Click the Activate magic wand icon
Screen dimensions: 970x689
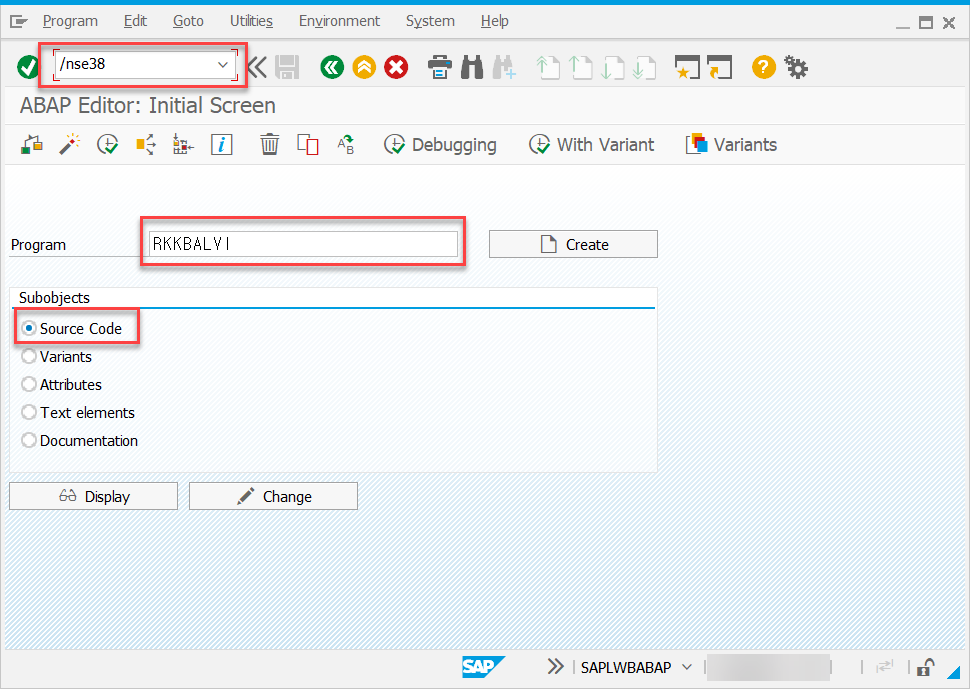pos(70,144)
